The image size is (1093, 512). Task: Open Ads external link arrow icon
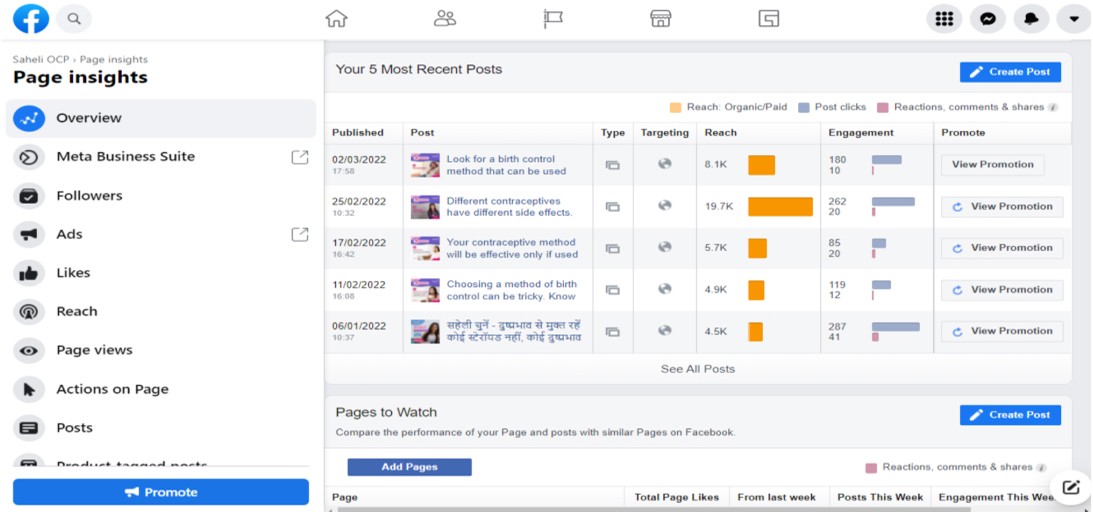coord(299,234)
